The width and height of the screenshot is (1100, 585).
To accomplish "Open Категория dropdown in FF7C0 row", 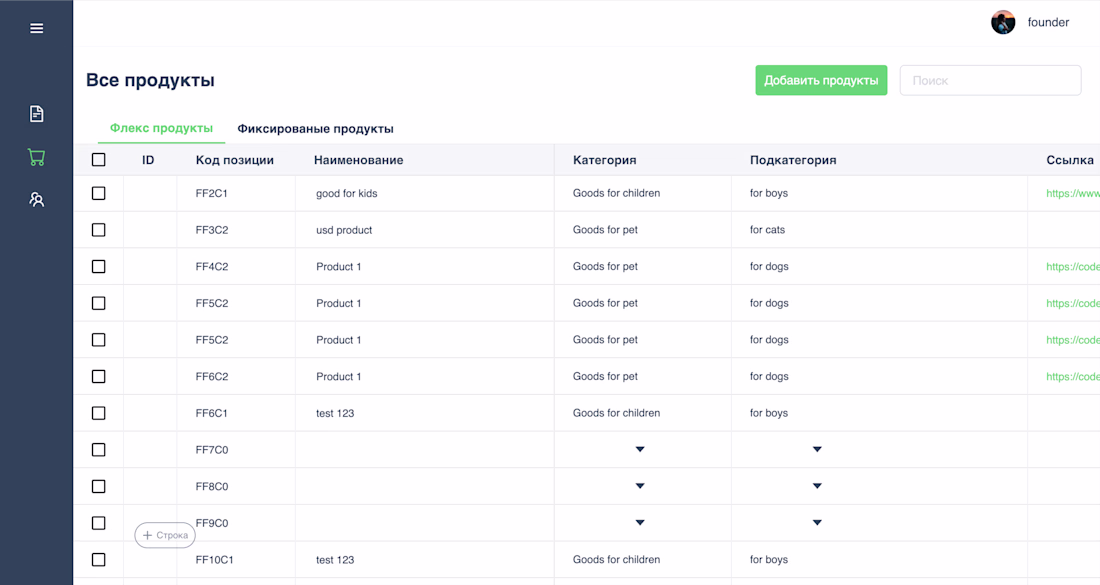I will pyautogui.click(x=640, y=450).
